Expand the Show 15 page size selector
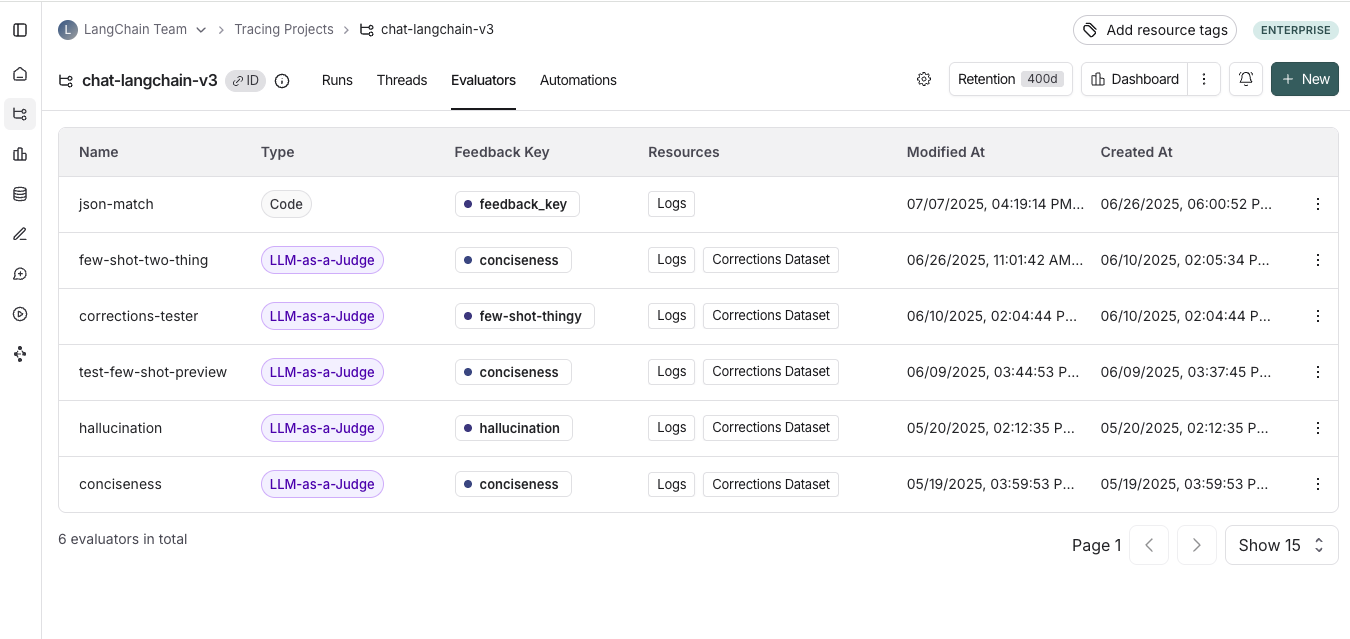Screen dimensions: 1350x639 [1281, 545]
